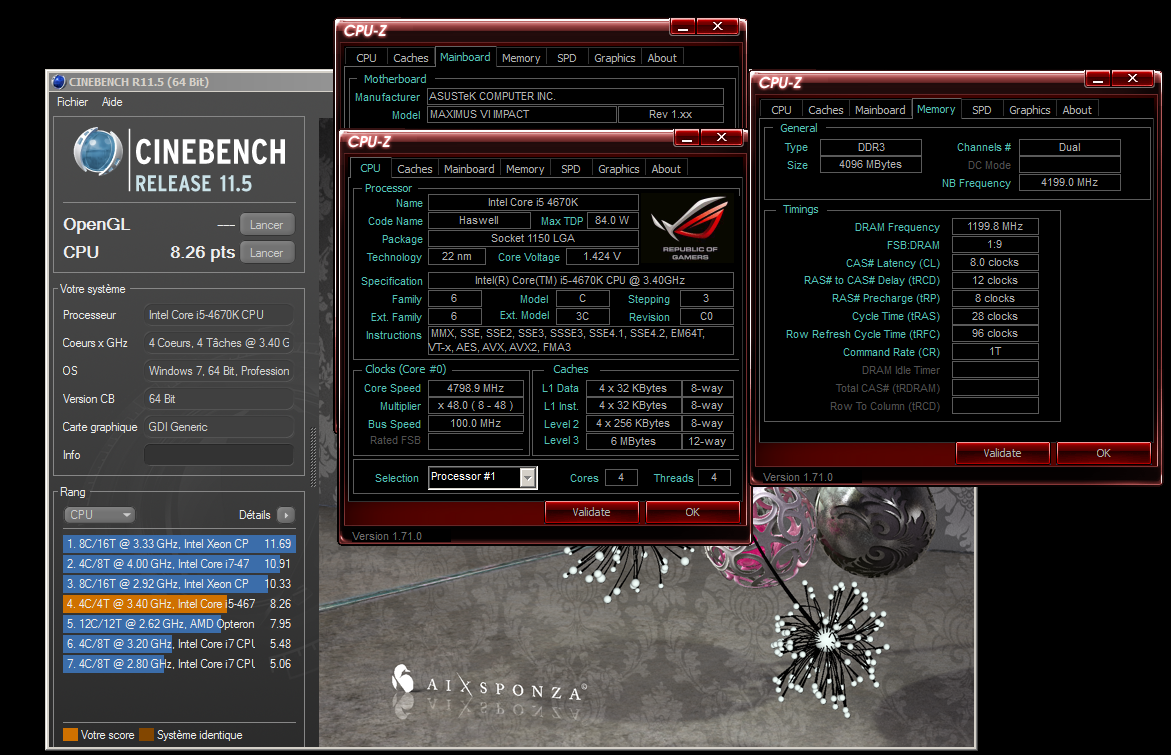Open the CPU ranking dropdown in Rang
The image size is (1171, 755).
click(x=99, y=515)
